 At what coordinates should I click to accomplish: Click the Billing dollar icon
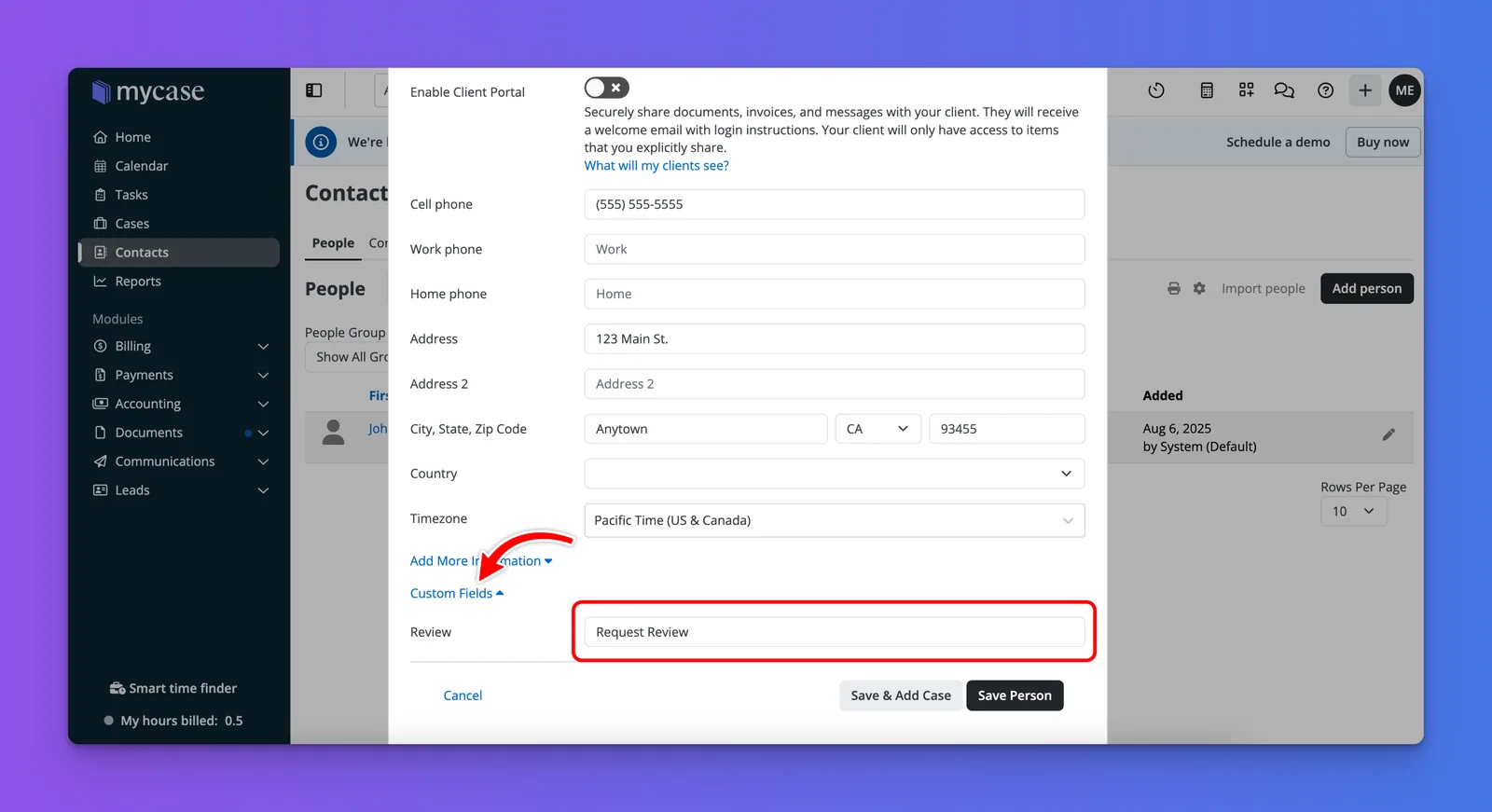coord(100,346)
